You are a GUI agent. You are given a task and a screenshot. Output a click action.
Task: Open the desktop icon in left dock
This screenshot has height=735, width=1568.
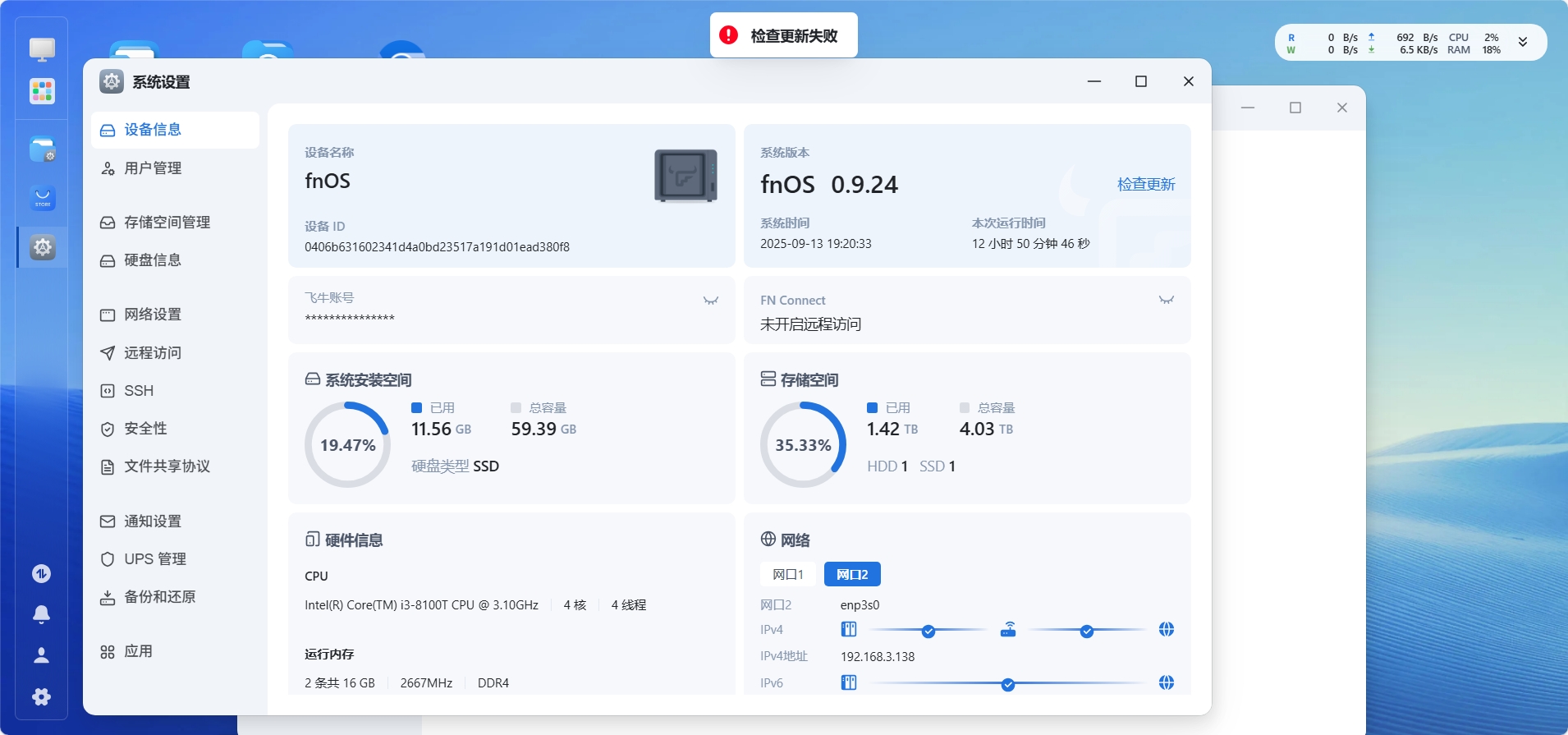click(x=42, y=49)
